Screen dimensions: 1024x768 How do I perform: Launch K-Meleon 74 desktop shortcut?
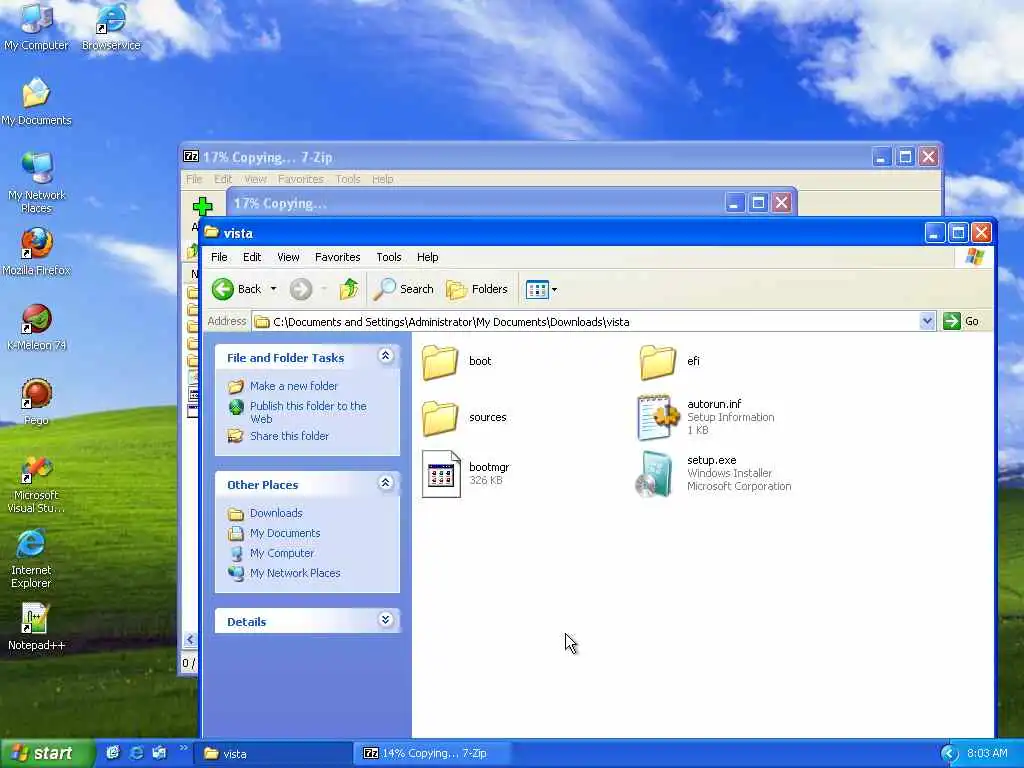tap(37, 327)
